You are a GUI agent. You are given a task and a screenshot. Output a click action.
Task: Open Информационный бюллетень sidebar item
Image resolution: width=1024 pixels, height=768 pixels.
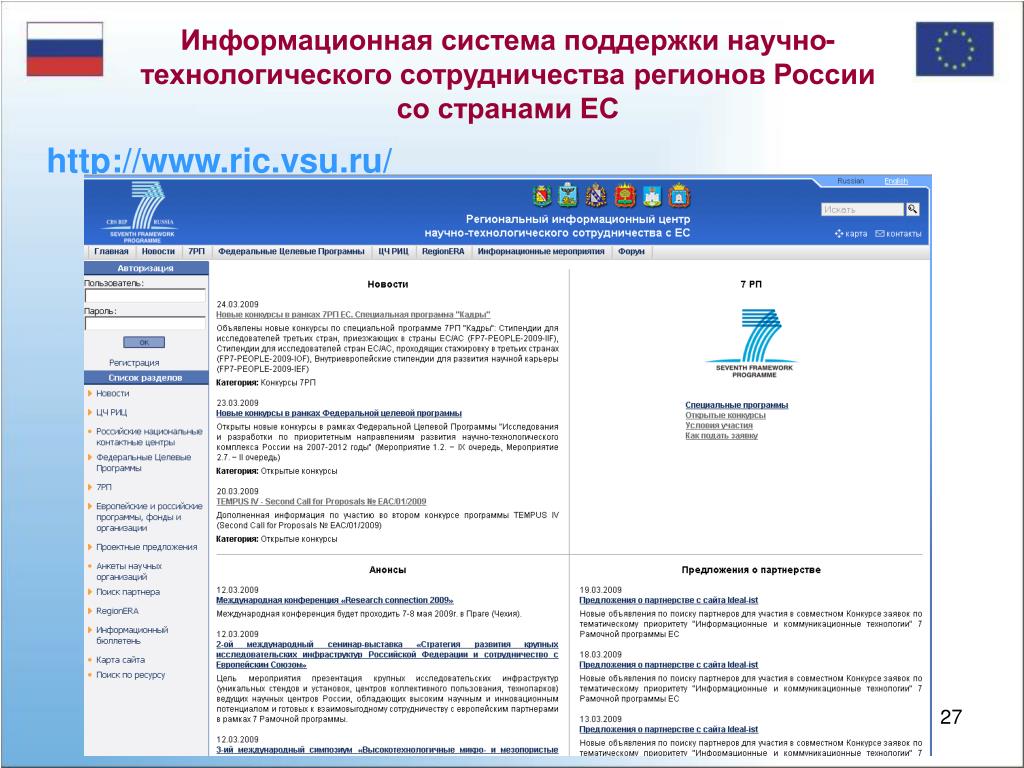[132, 635]
